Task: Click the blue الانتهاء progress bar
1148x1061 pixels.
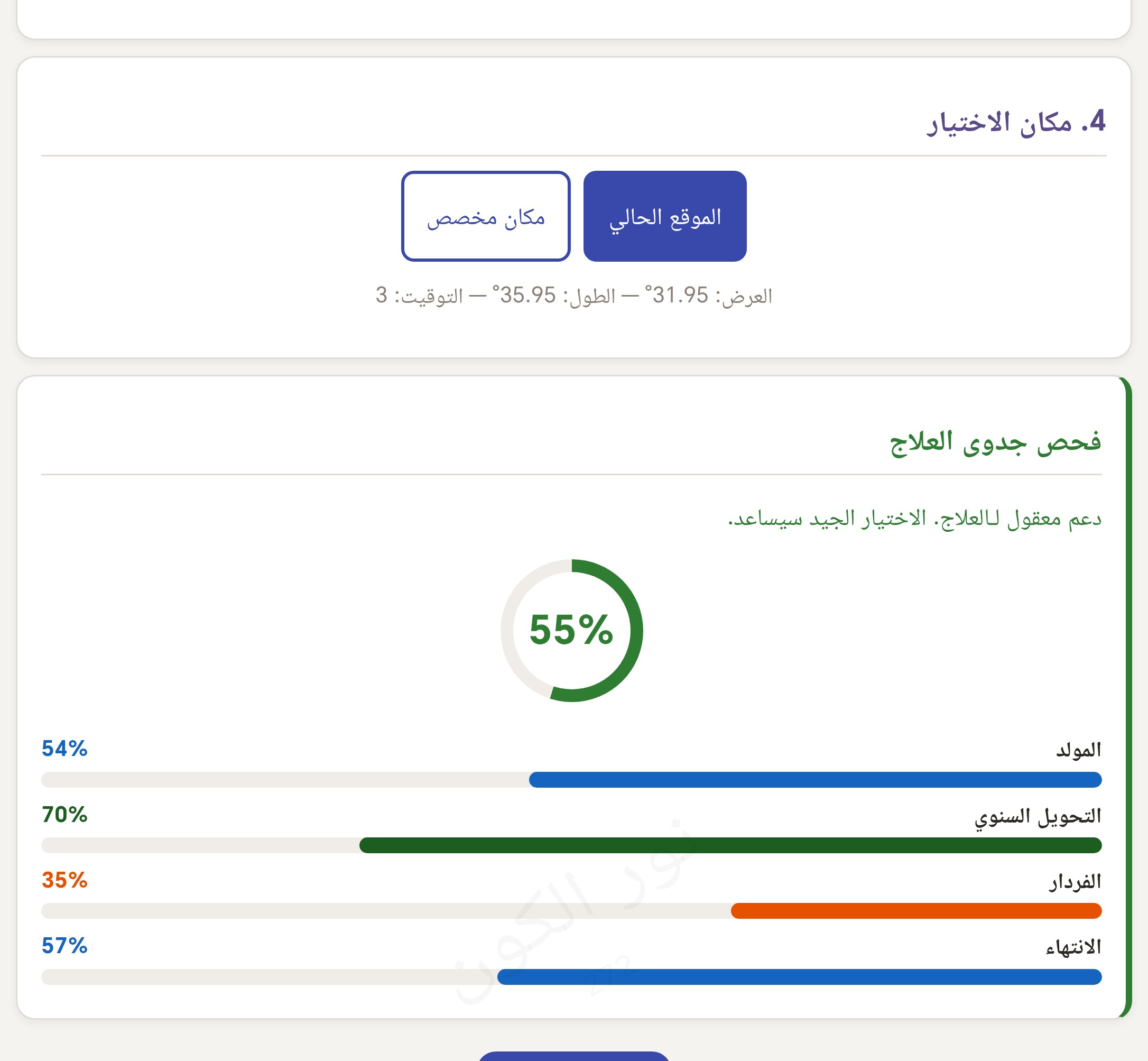Action: tap(799, 976)
